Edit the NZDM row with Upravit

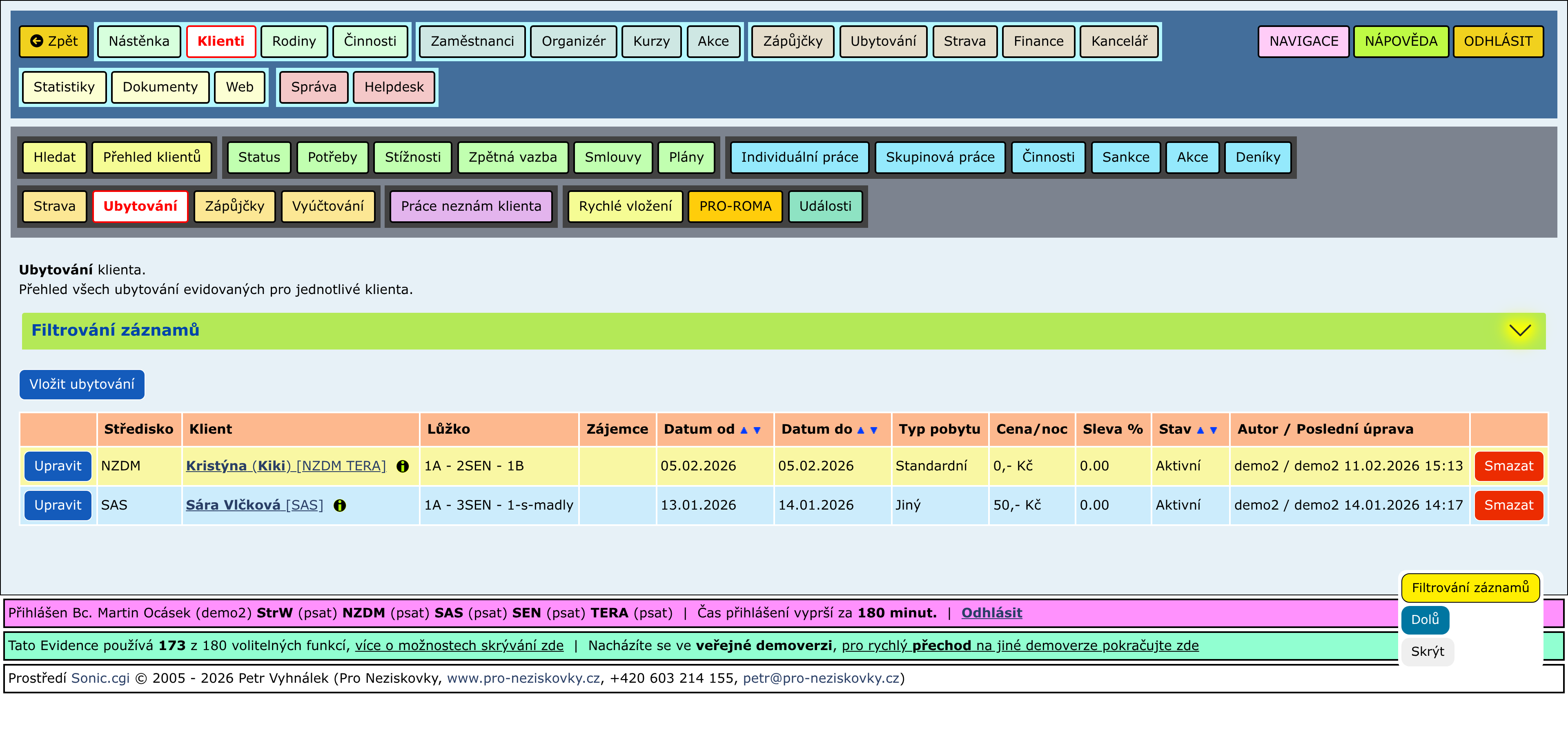(x=58, y=466)
